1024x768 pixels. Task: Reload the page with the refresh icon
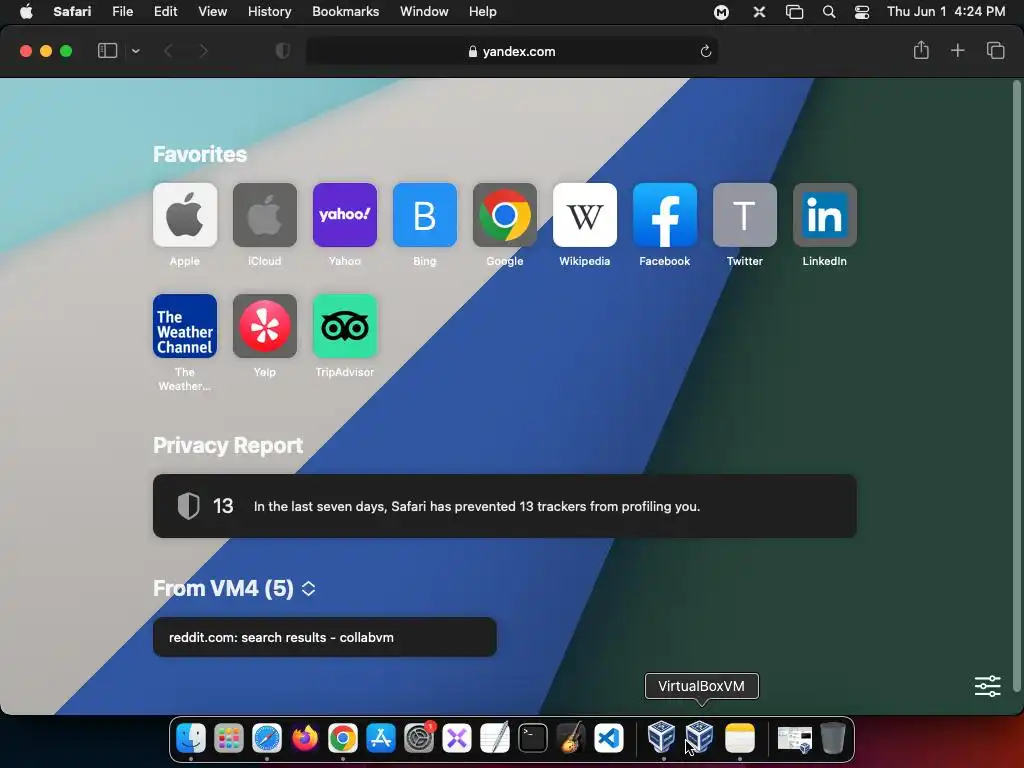705,51
